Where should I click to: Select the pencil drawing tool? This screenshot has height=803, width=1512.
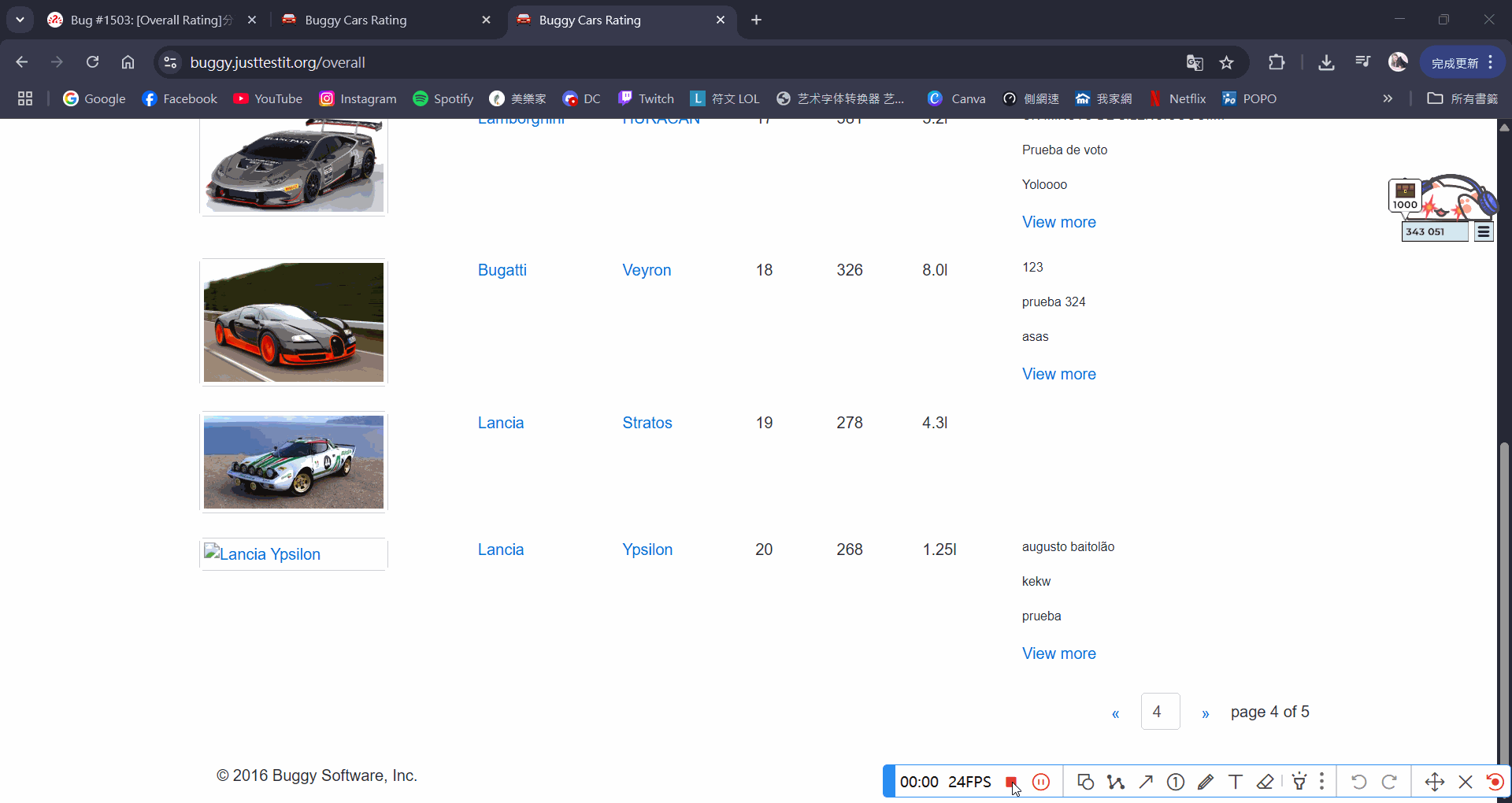(x=1206, y=782)
